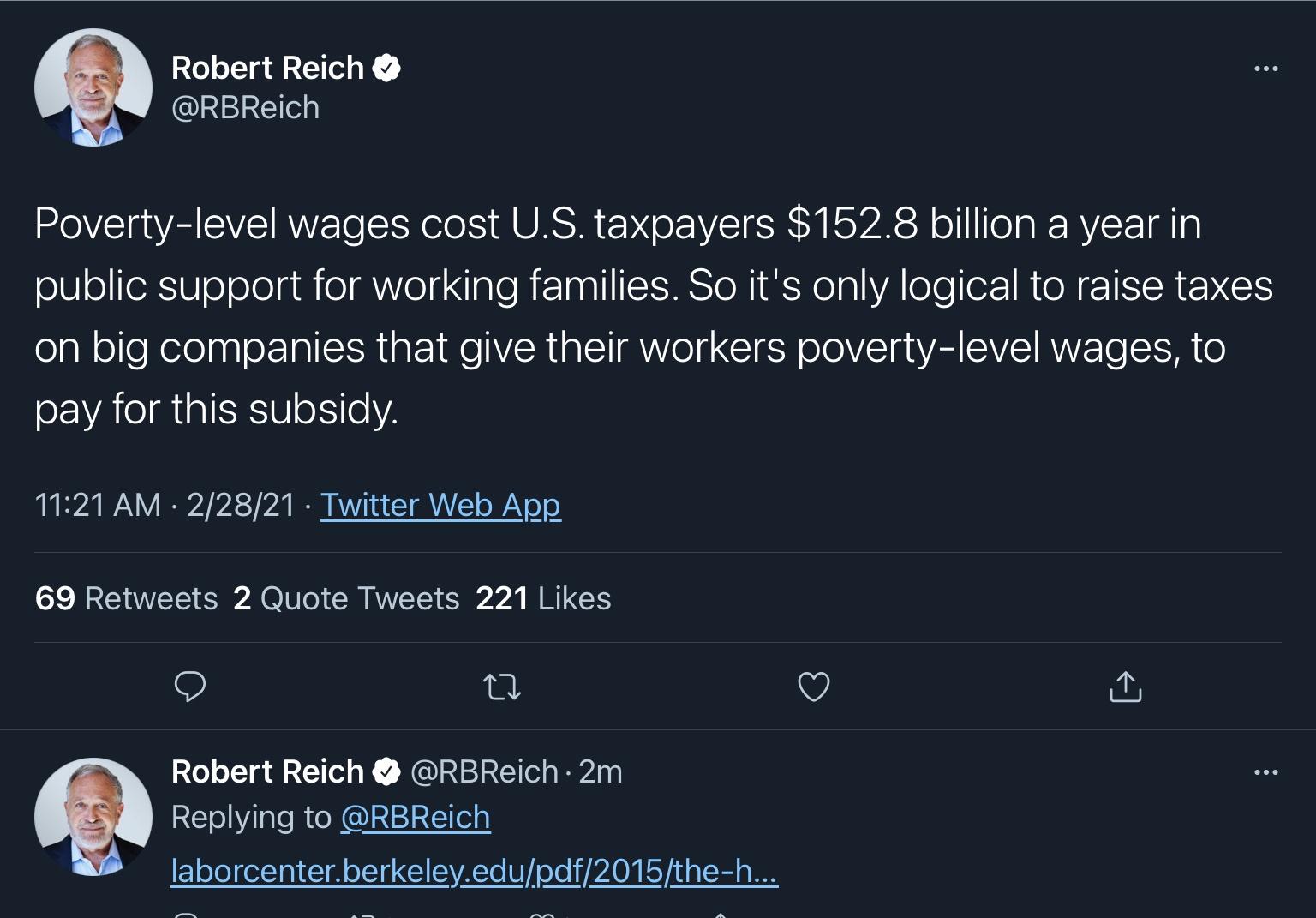1316x918 pixels.
Task: Toggle the like heart on the tweet
Action: [813, 687]
